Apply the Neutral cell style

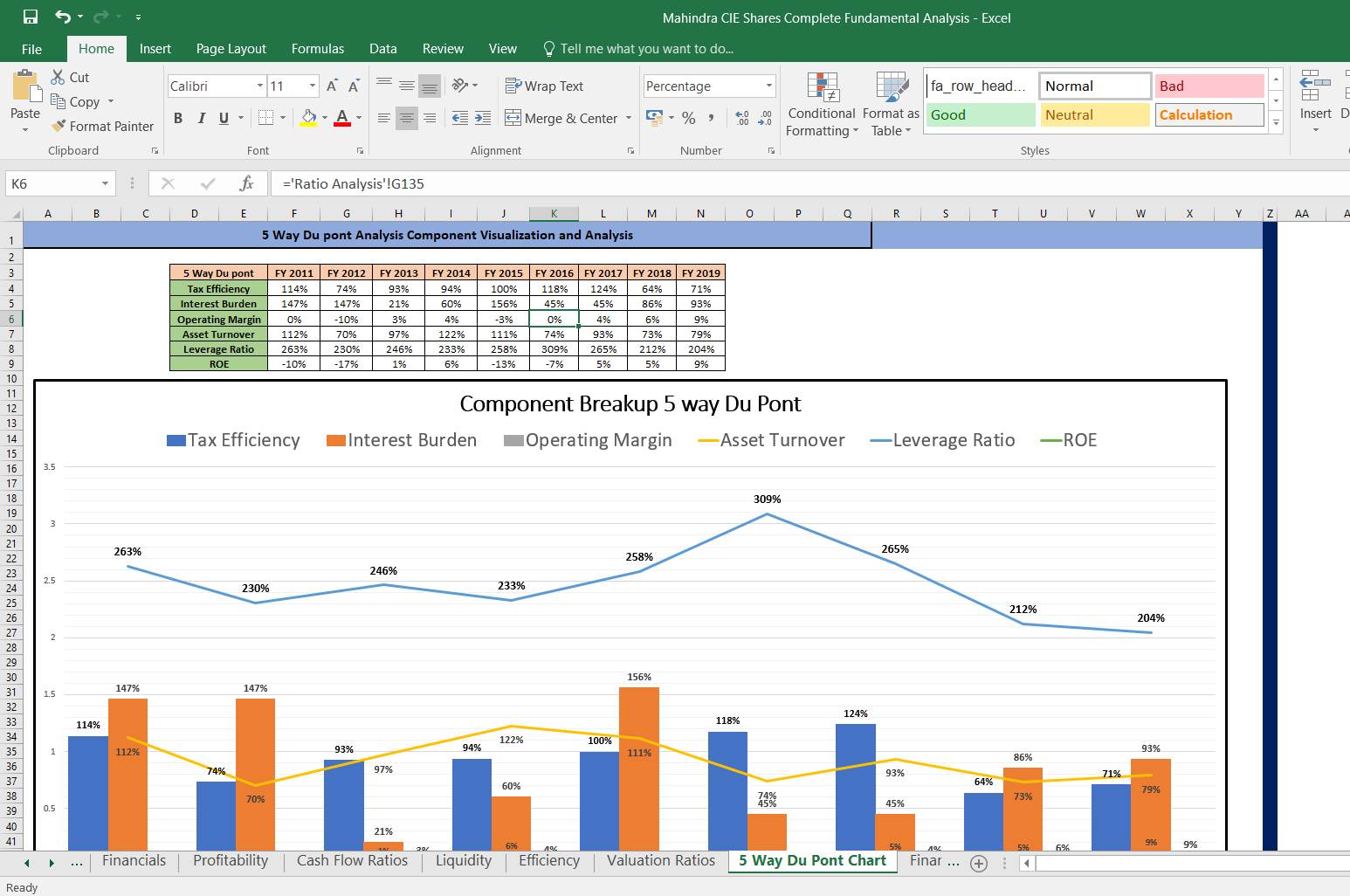pyautogui.click(x=1095, y=114)
